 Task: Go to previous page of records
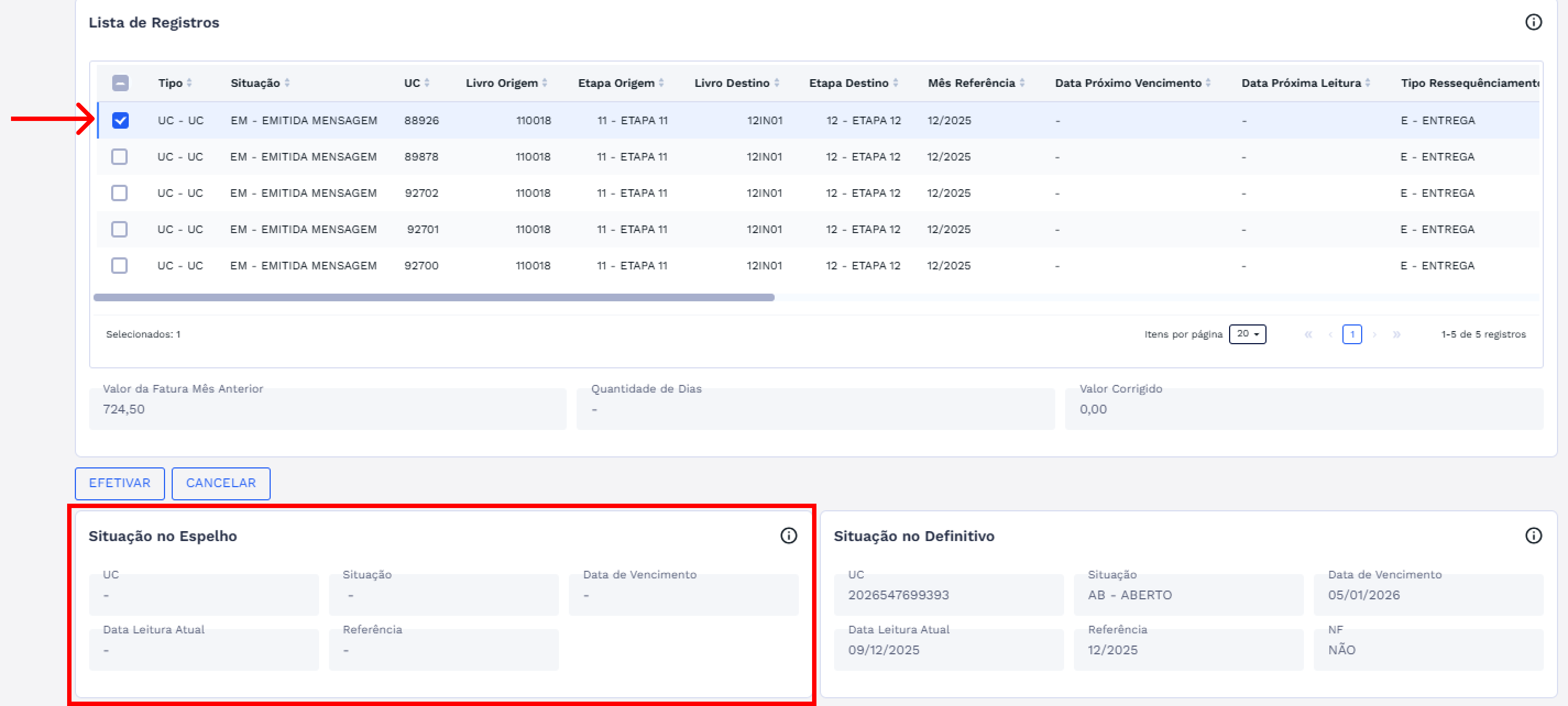click(x=1331, y=334)
